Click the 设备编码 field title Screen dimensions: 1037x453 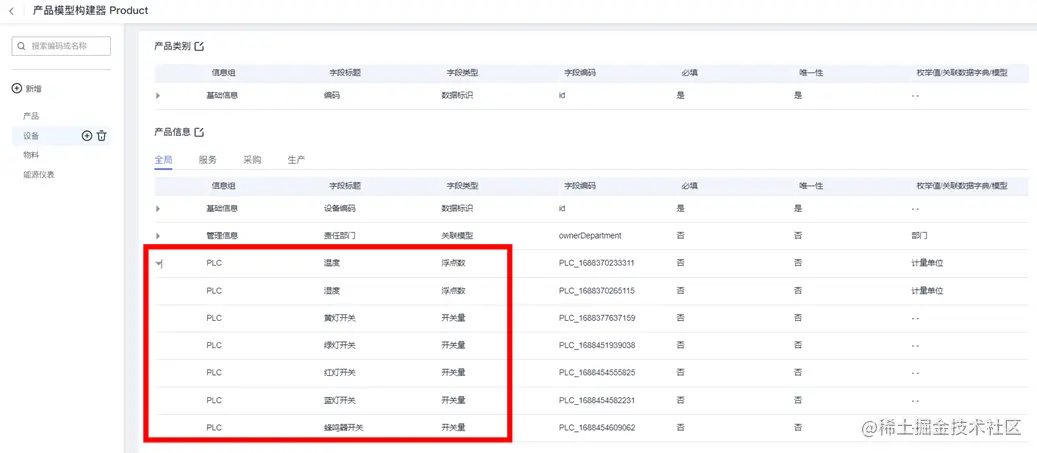340,208
